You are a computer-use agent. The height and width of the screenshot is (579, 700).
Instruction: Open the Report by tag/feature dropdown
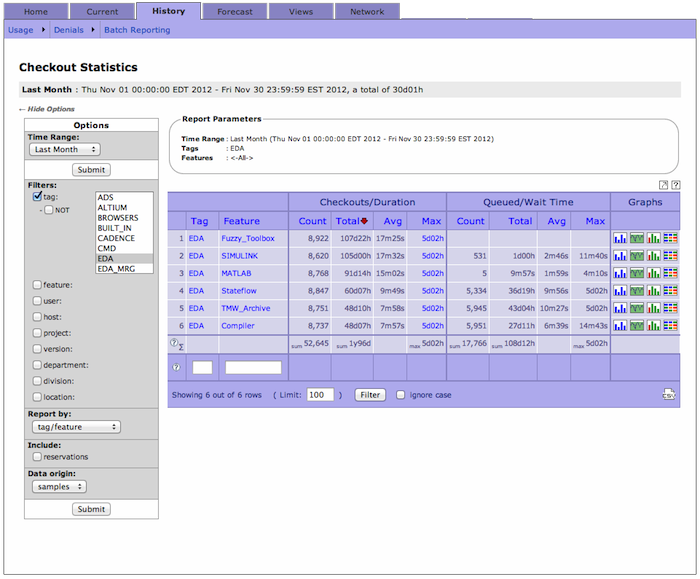74,427
